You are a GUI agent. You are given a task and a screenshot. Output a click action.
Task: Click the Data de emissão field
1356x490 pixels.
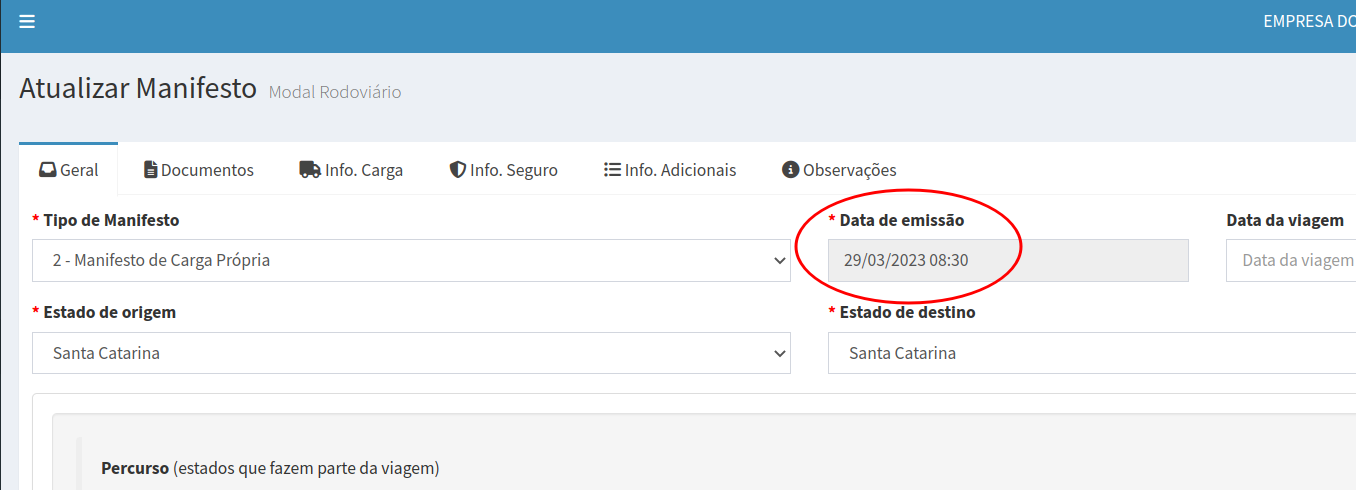point(1008,261)
